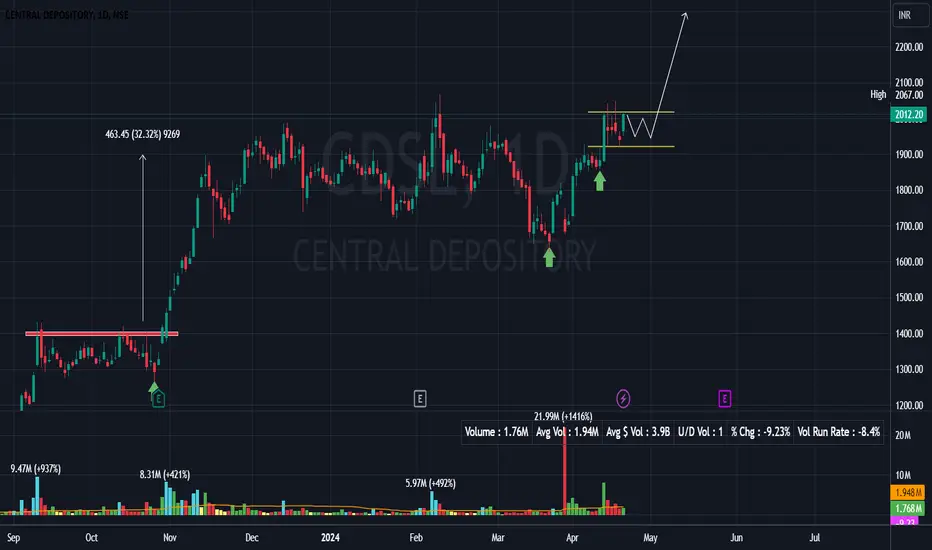The height and width of the screenshot is (550, 932).
Task: Click the 8.31M (+421%) volume label
Action: [x=165, y=474]
